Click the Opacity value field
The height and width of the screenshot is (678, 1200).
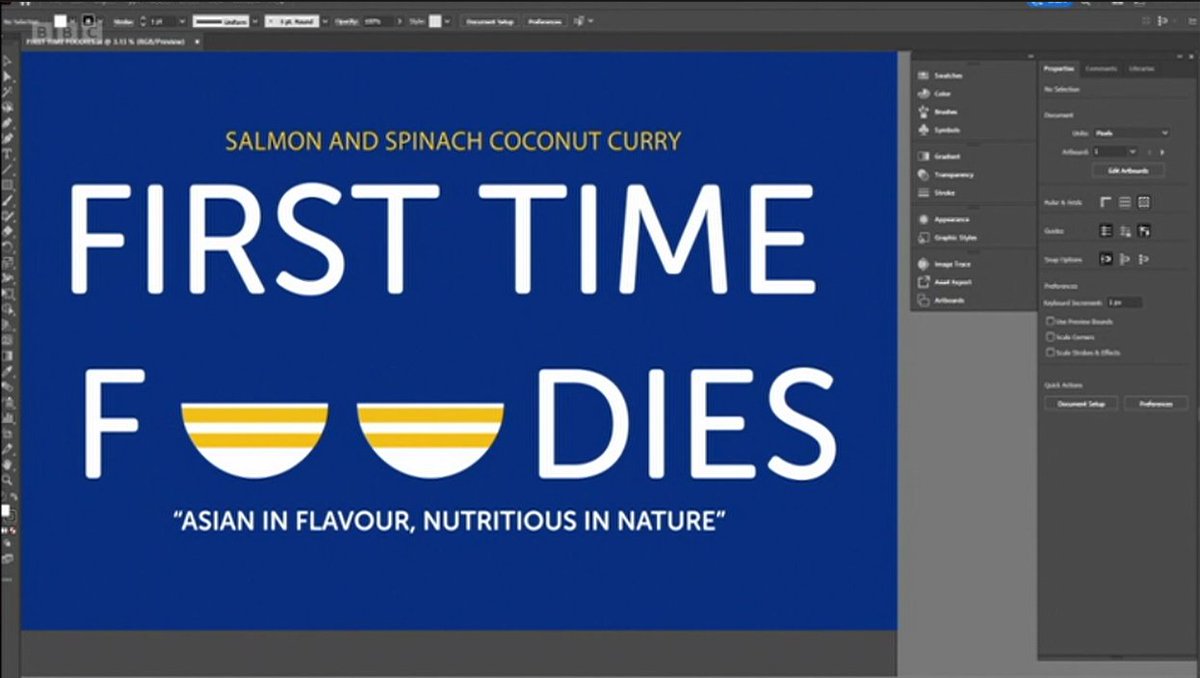click(378, 21)
